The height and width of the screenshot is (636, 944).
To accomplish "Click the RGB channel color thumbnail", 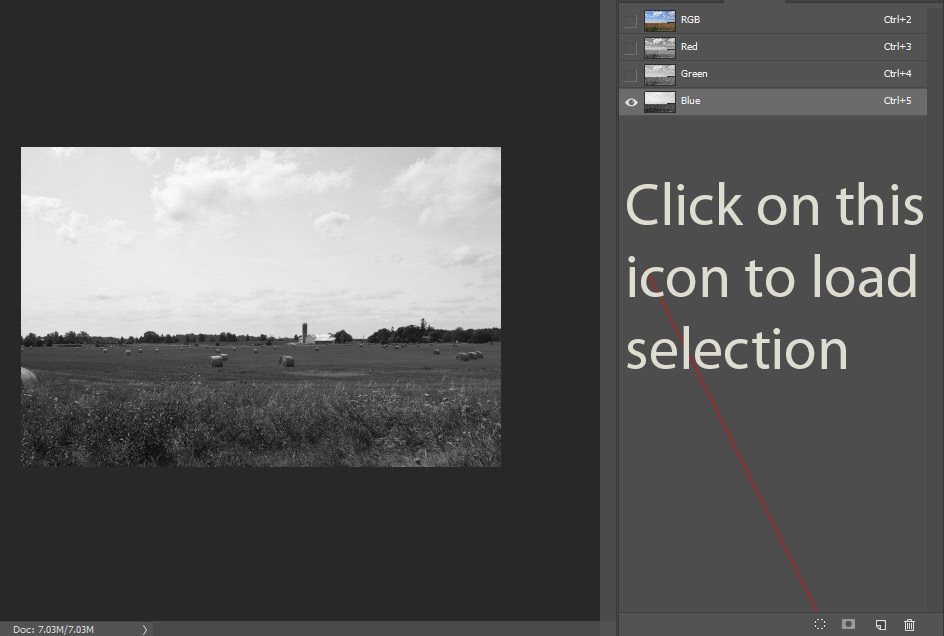I will tap(660, 20).
